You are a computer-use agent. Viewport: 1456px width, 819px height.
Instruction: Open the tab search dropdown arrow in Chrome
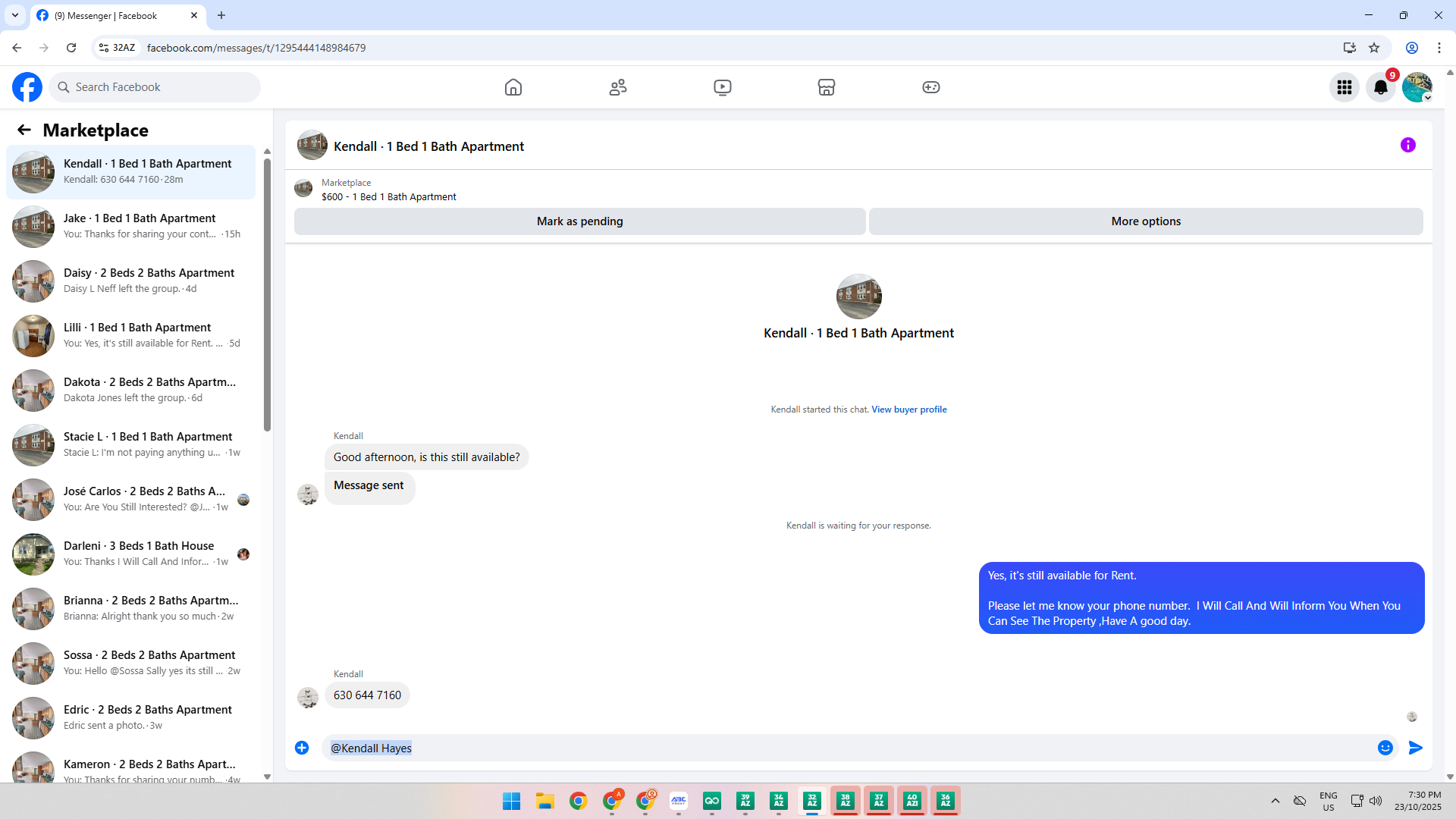click(15, 15)
